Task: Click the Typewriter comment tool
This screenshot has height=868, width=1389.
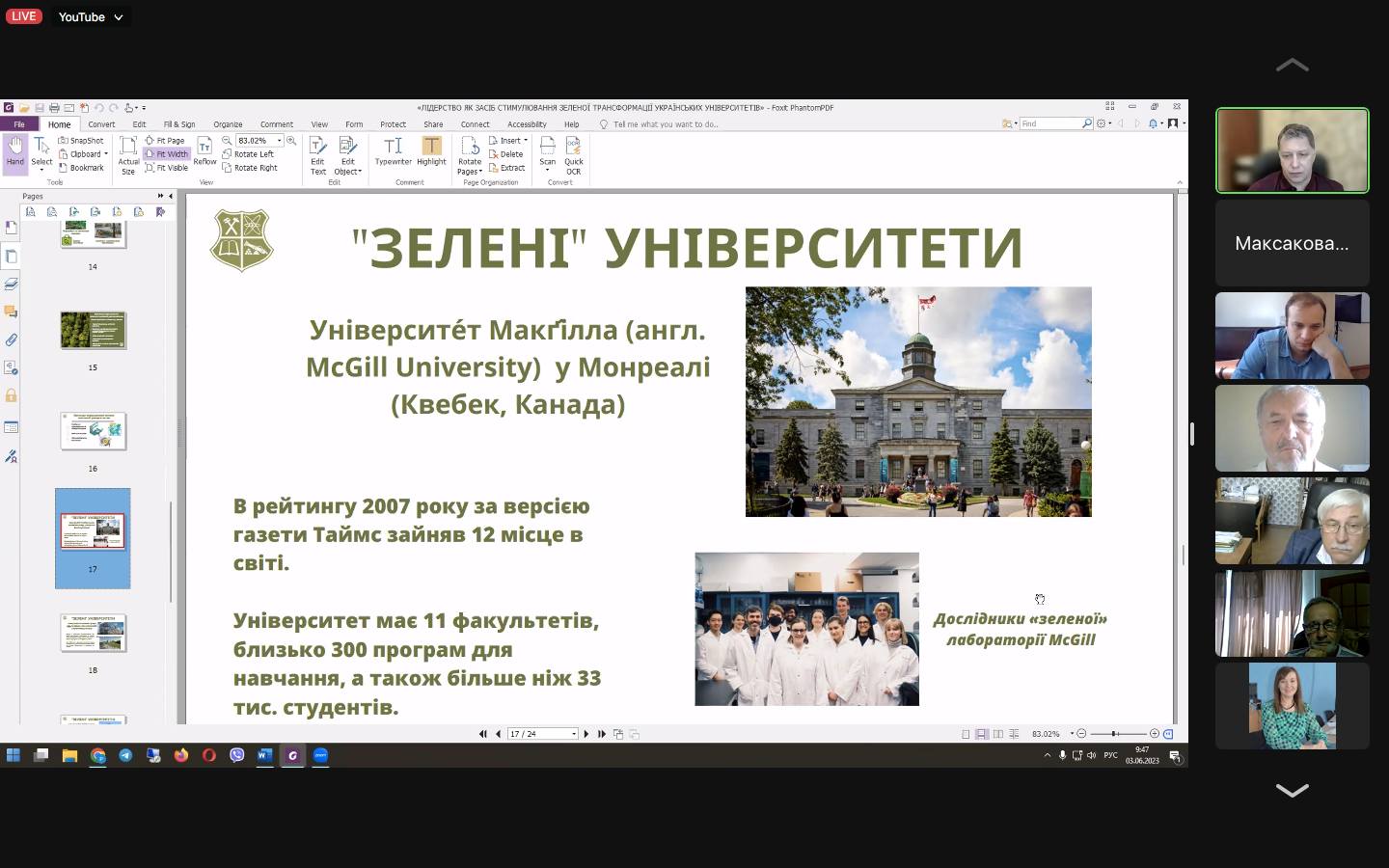Action: (393, 151)
